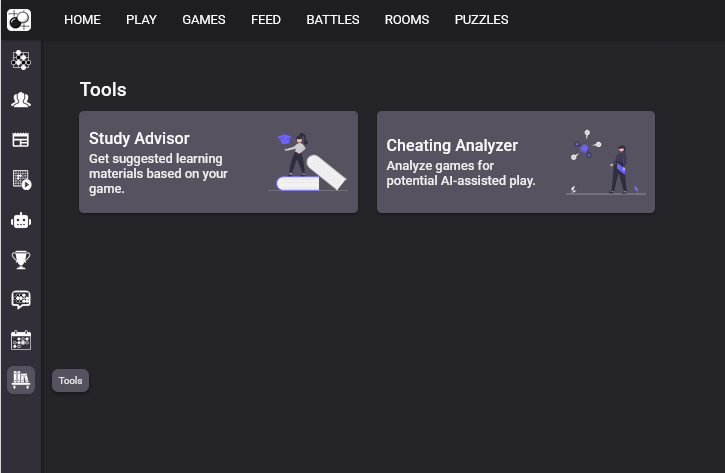725x473 pixels.
Task: Open the FEED menu item
Action: click(x=265, y=20)
